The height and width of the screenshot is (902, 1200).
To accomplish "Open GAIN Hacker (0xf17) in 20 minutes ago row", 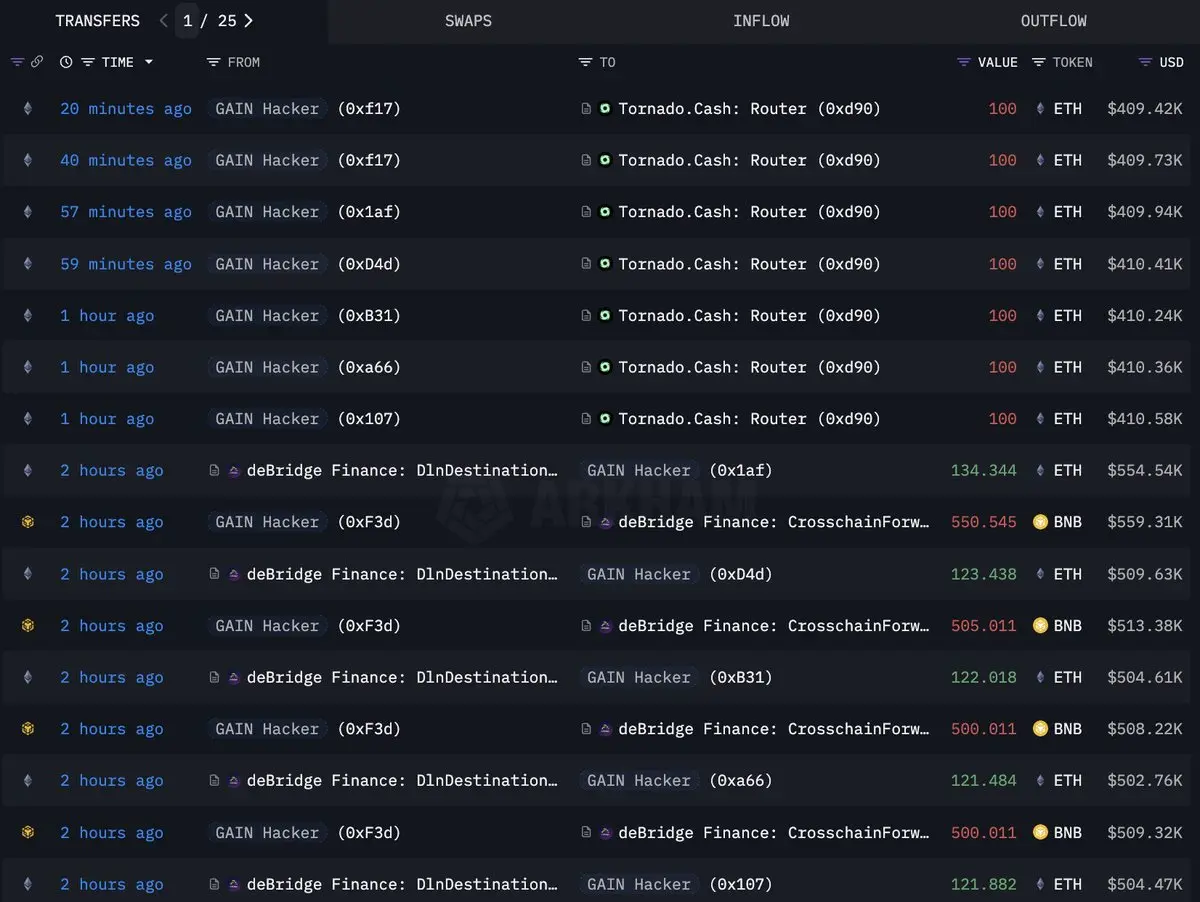I will (304, 109).
